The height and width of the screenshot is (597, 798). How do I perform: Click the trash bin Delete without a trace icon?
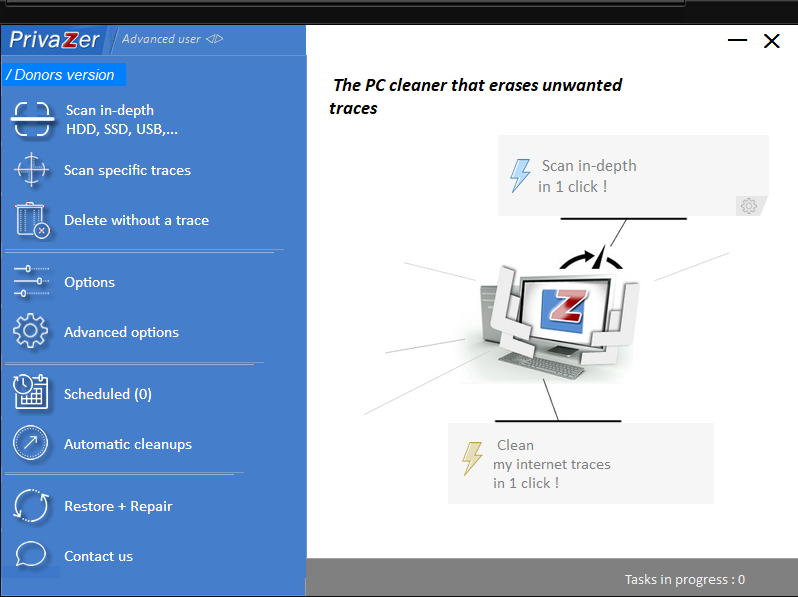(32, 220)
